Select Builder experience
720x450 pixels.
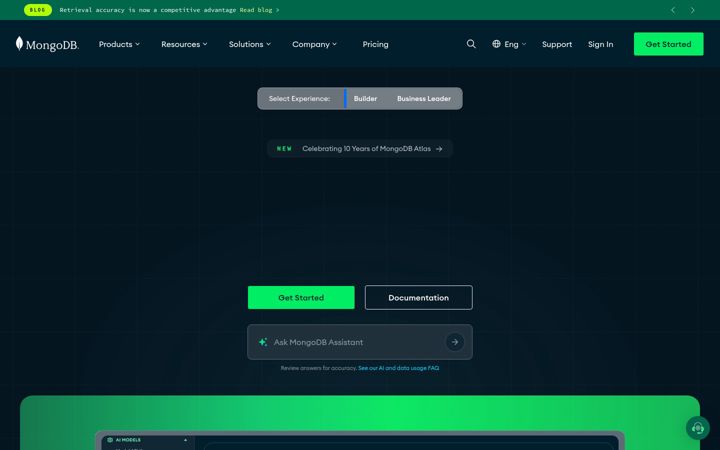click(x=366, y=99)
